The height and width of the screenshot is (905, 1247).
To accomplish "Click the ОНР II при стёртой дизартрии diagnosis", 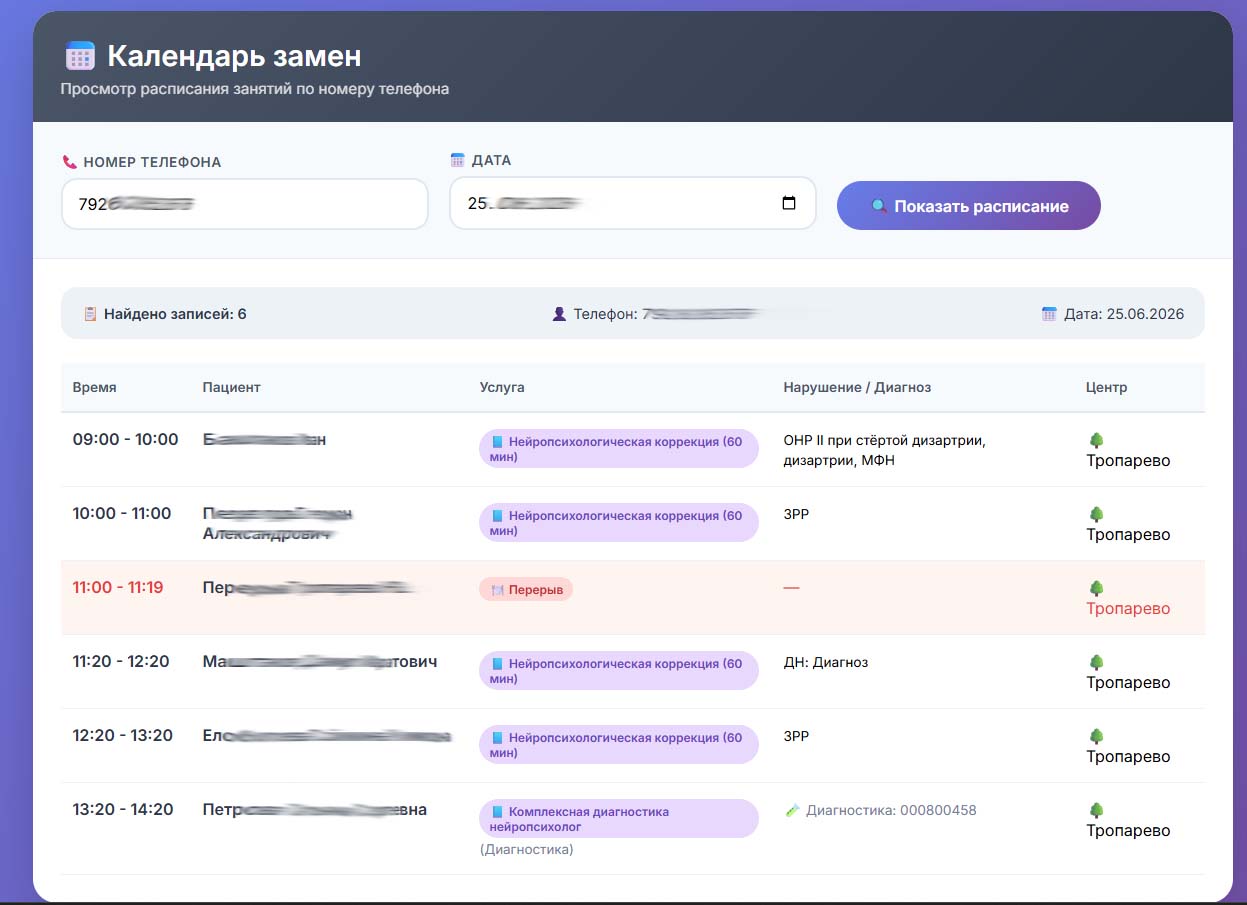I will (884, 450).
